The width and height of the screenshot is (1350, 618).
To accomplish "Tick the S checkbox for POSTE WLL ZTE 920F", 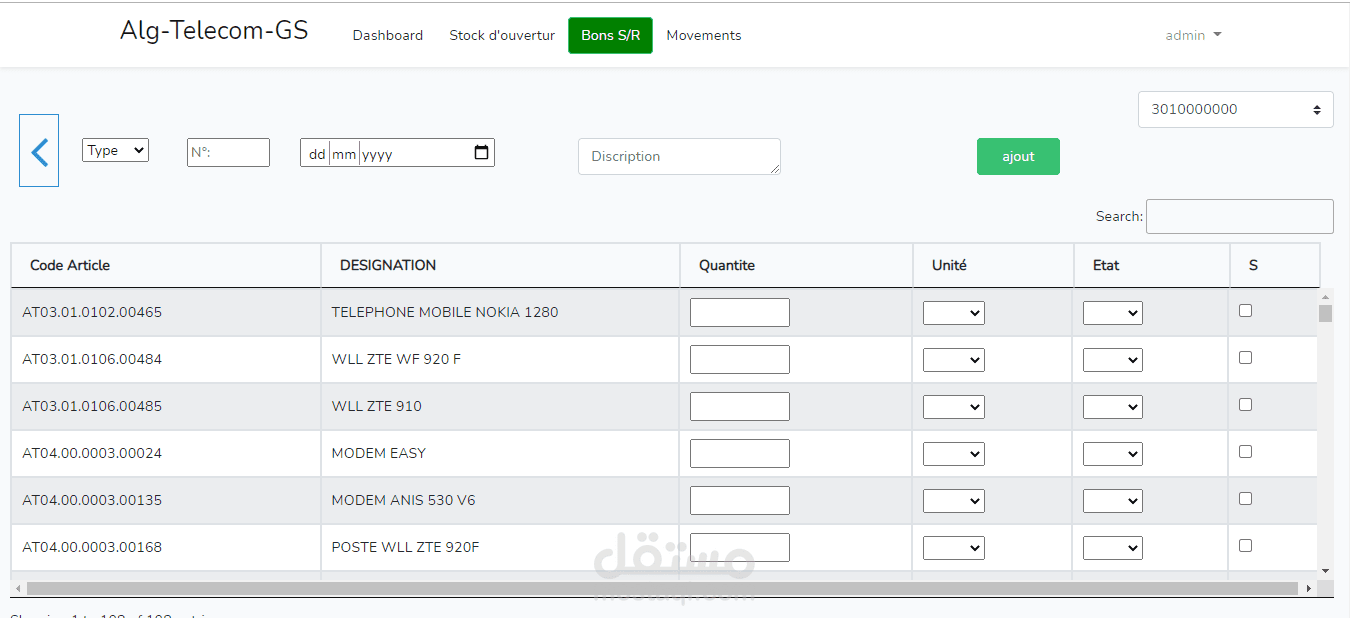I will point(1245,546).
